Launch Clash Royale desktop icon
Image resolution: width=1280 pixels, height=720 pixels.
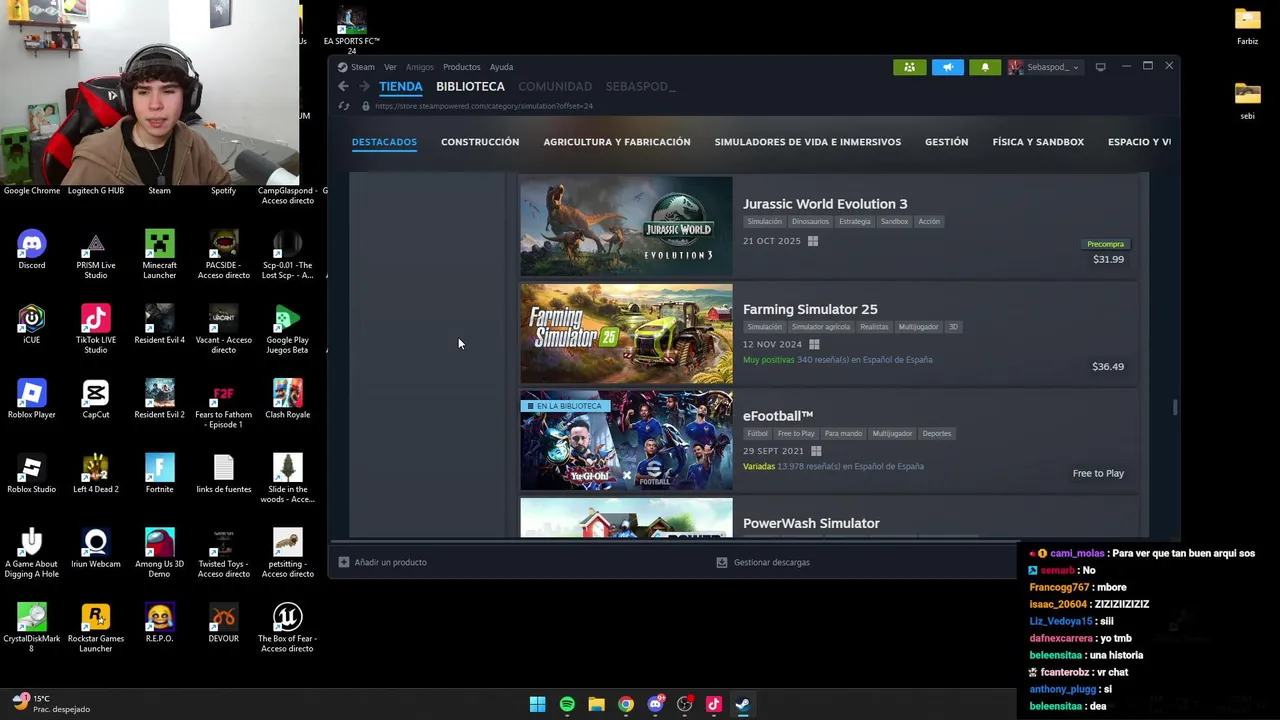tap(288, 399)
